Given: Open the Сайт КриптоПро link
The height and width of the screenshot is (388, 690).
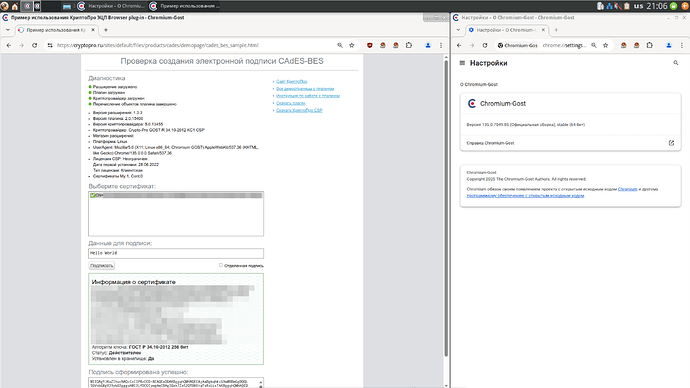Looking at the screenshot, I should (291, 81).
